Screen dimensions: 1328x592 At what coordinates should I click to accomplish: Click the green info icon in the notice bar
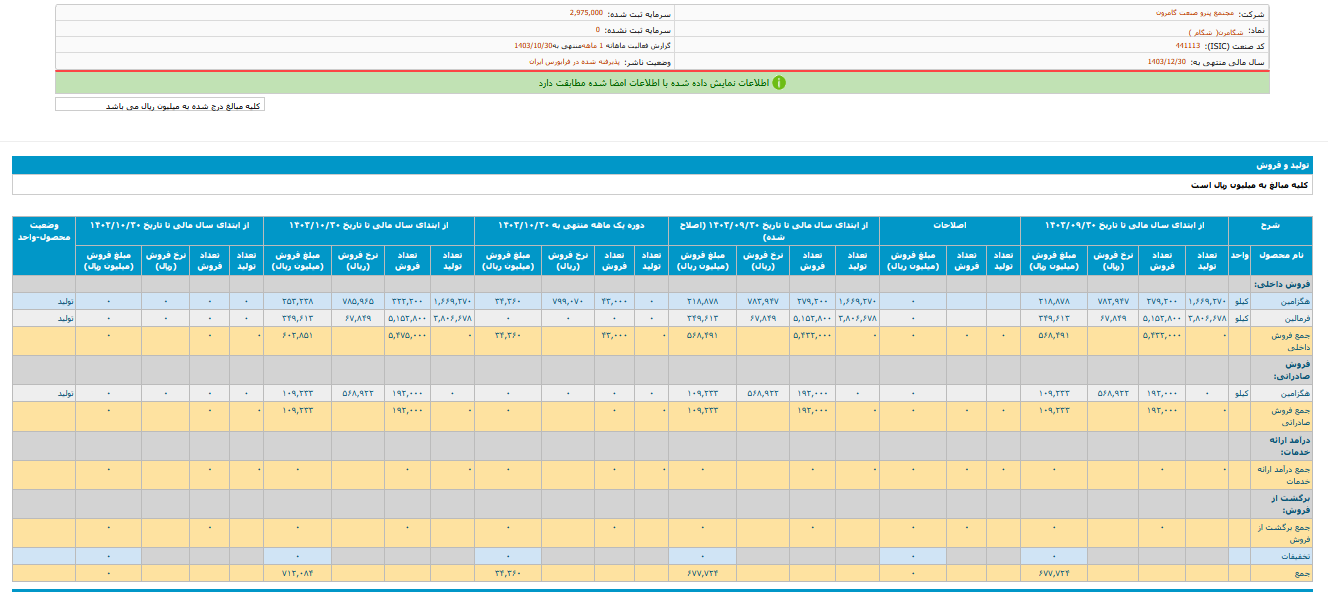pyautogui.click(x=779, y=83)
